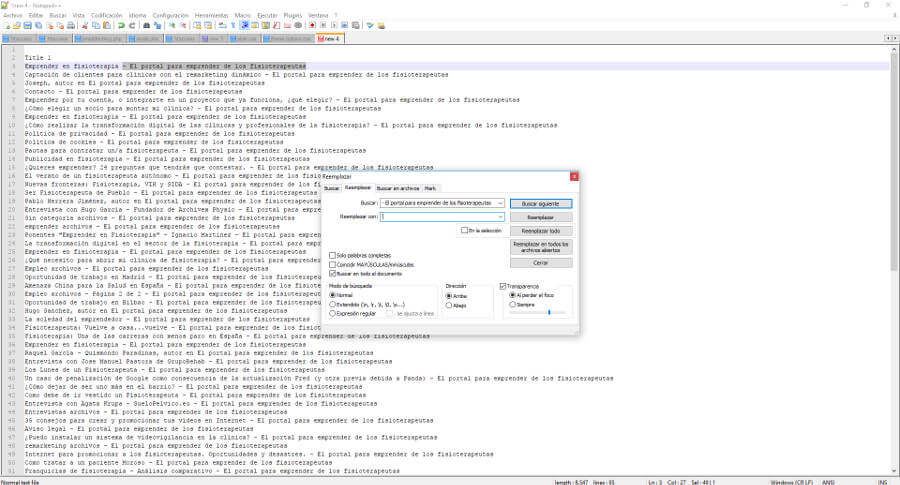Click the Redo toolbar icon
900x485 pixels.
click(132, 25)
